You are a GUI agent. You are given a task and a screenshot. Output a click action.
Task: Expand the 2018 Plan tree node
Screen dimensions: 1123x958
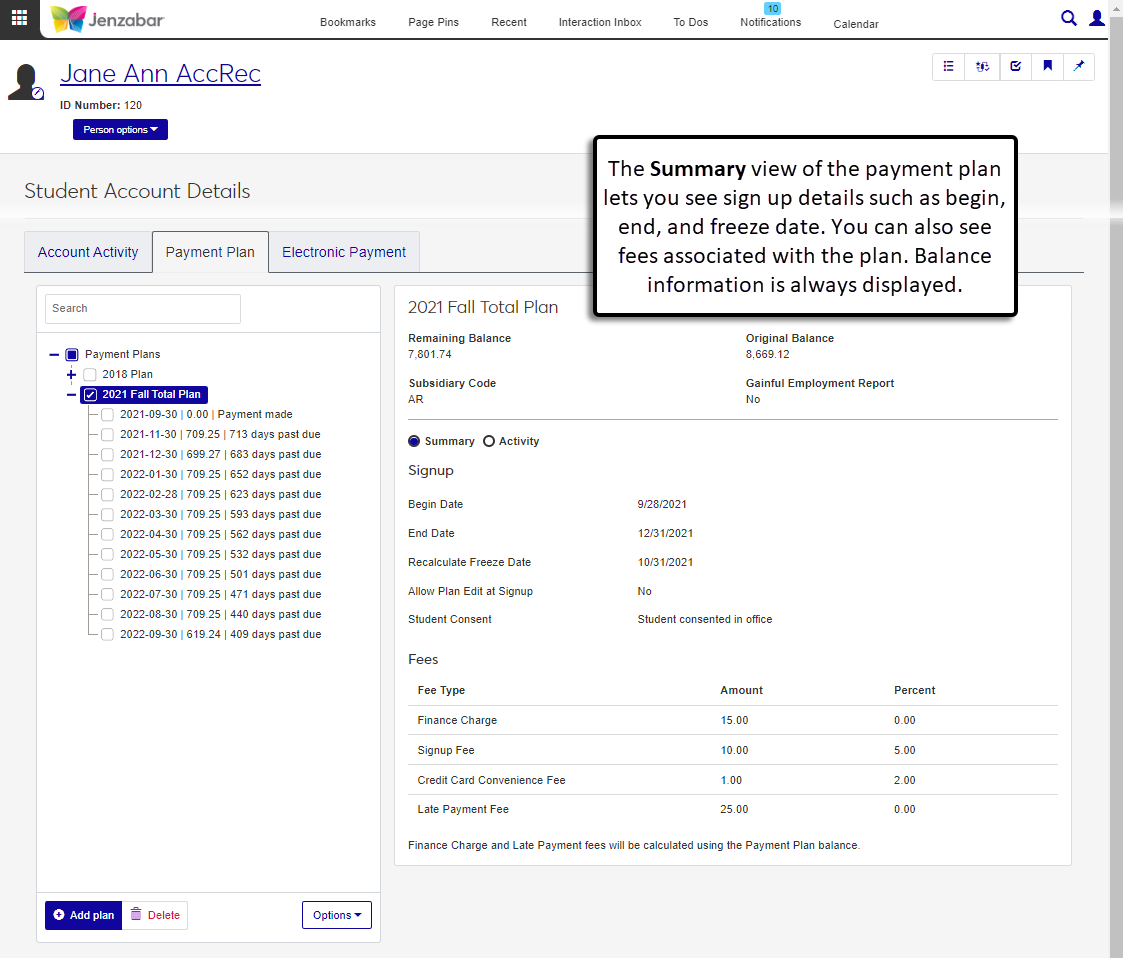tap(71, 374)
